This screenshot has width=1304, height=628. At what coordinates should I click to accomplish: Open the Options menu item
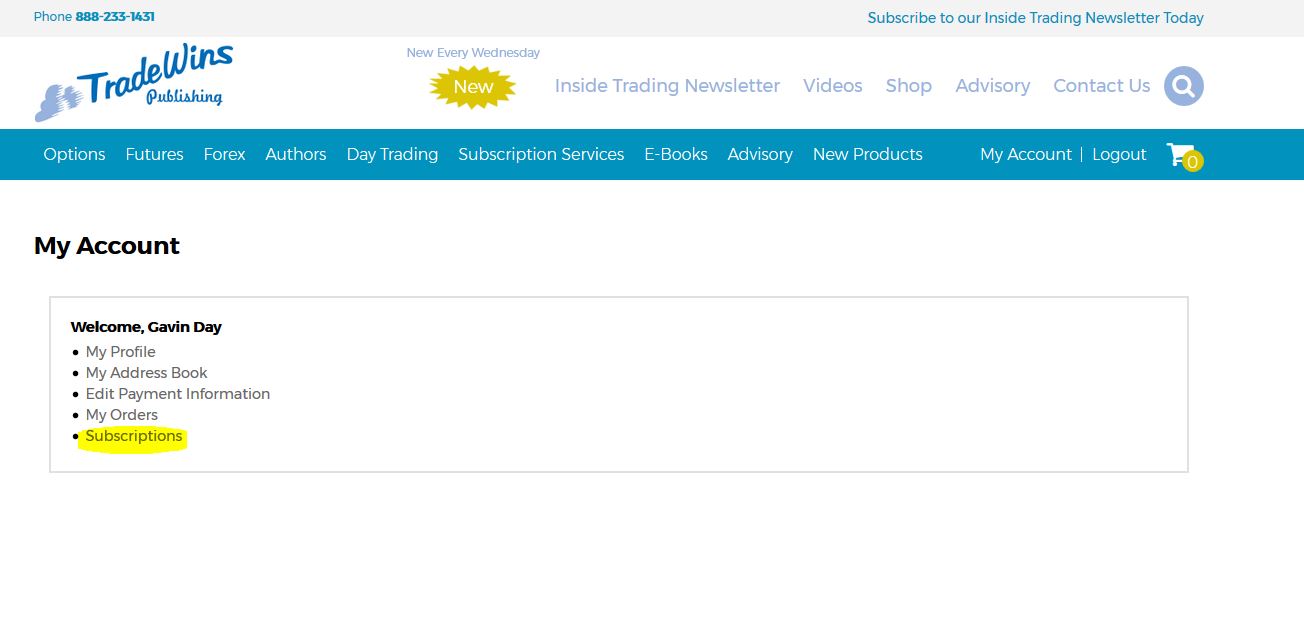74,154
